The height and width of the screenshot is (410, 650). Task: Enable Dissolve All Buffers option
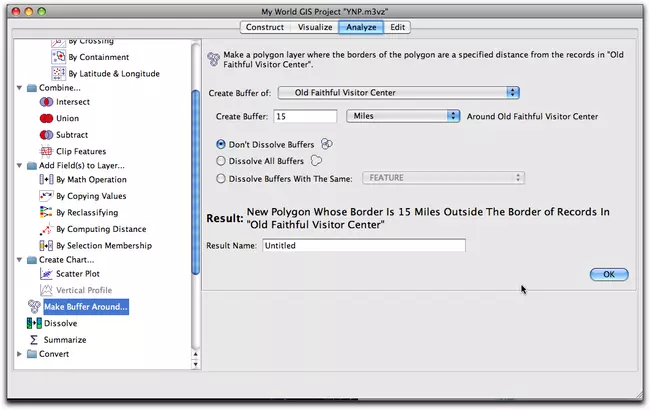coord(221,160)
